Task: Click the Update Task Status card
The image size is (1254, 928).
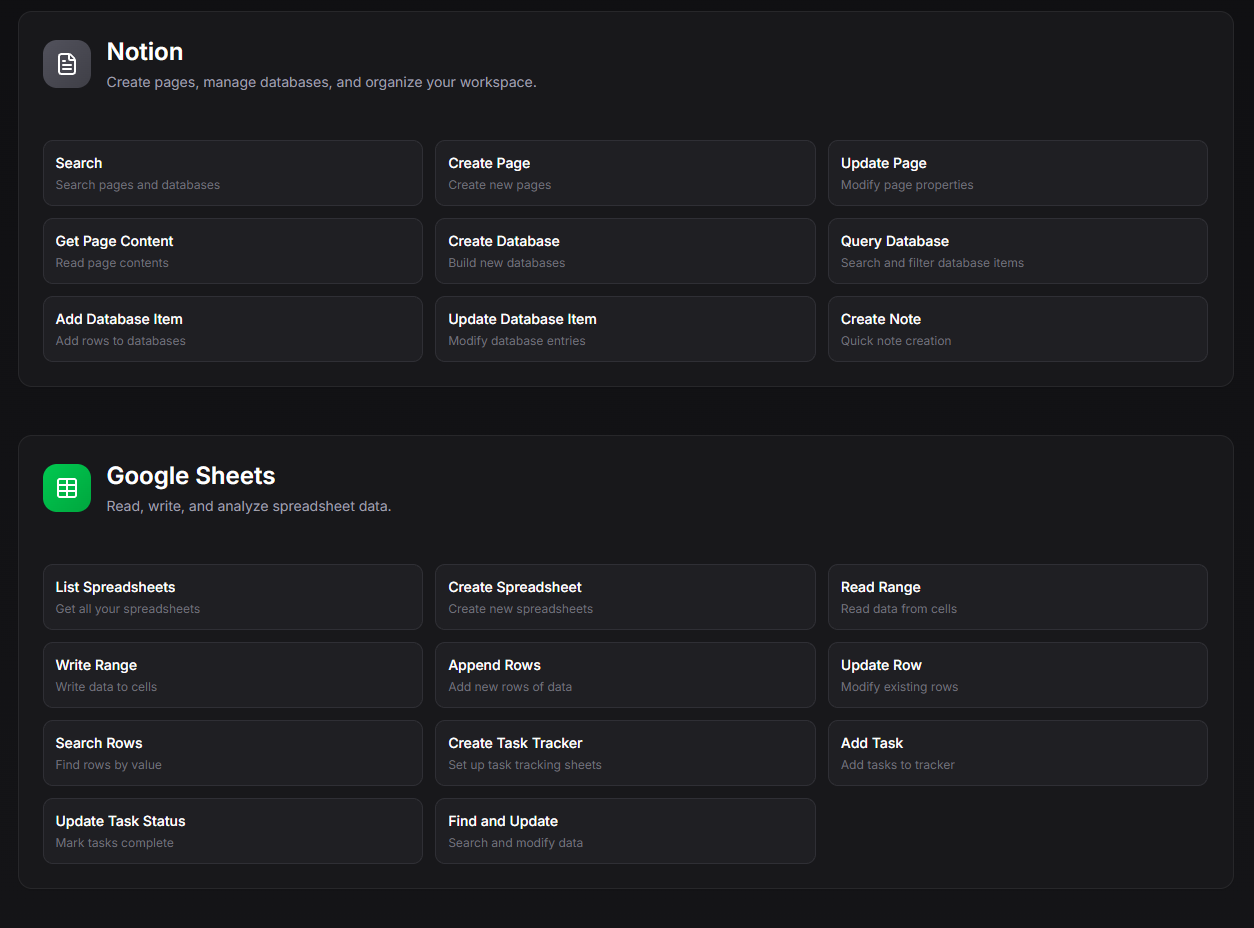Action: pyautogui.click(x=233, y=831)
